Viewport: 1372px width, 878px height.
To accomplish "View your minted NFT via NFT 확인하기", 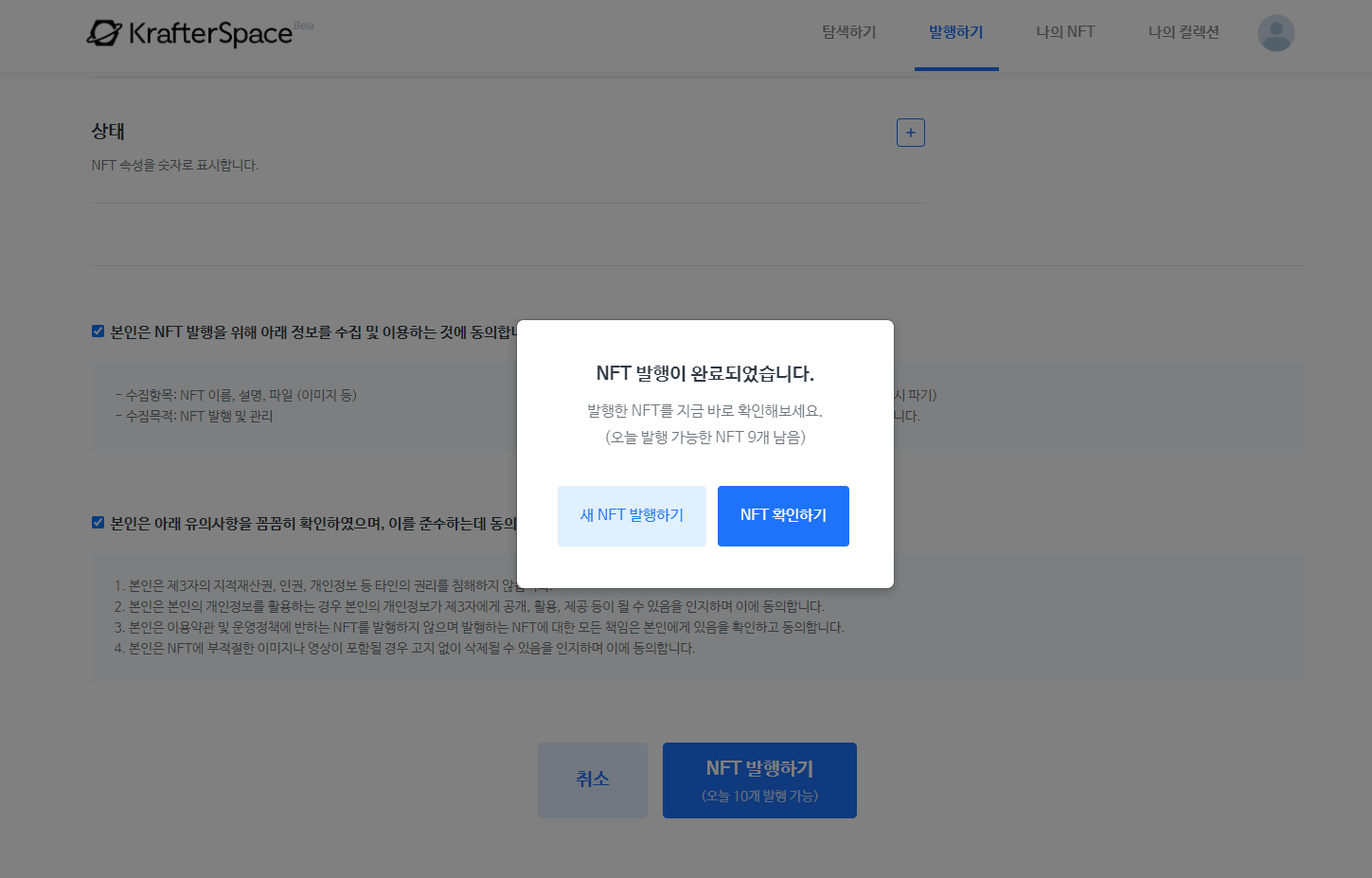I will [783, 515].
